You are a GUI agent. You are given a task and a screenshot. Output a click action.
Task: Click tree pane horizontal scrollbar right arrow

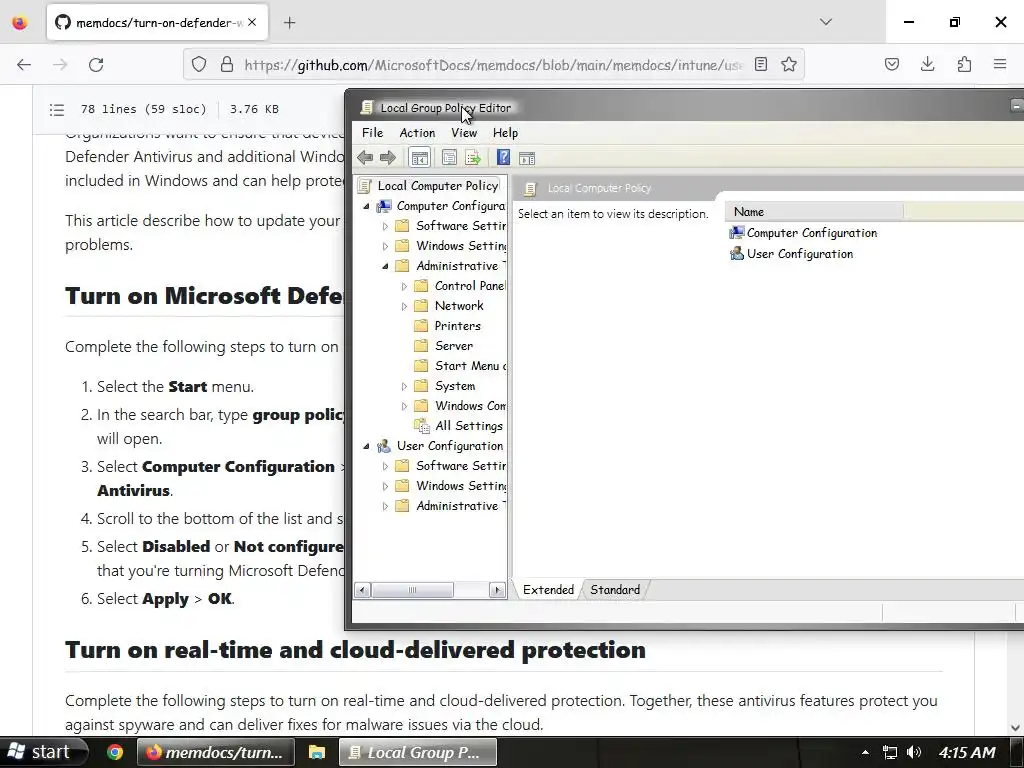click(x=497, y=590)
